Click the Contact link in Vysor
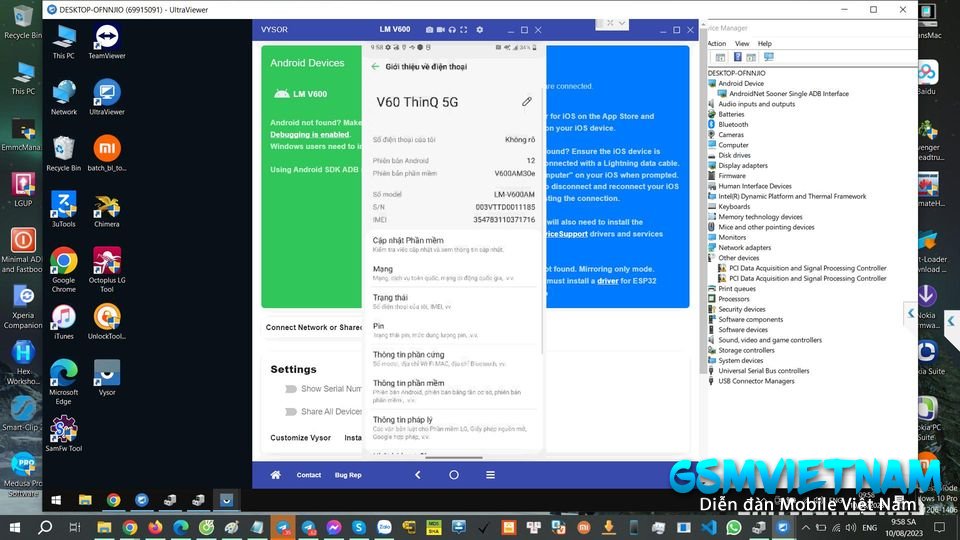 pos(309,475)
